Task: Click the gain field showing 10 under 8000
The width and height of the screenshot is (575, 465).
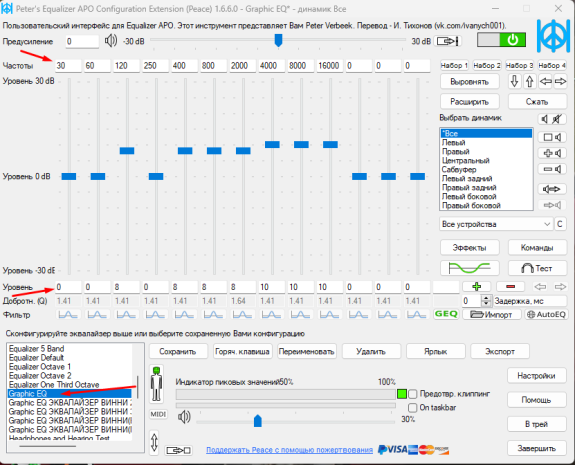Action: (300, 287)
